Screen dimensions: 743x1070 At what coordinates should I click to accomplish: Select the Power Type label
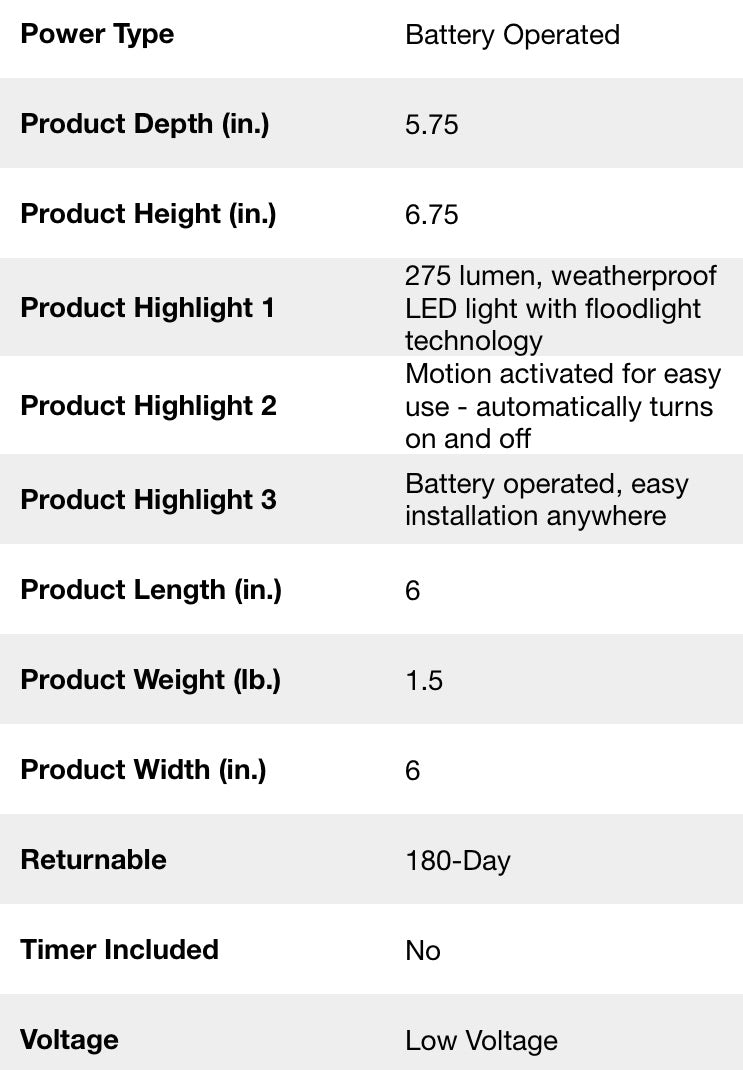(97, 34)
